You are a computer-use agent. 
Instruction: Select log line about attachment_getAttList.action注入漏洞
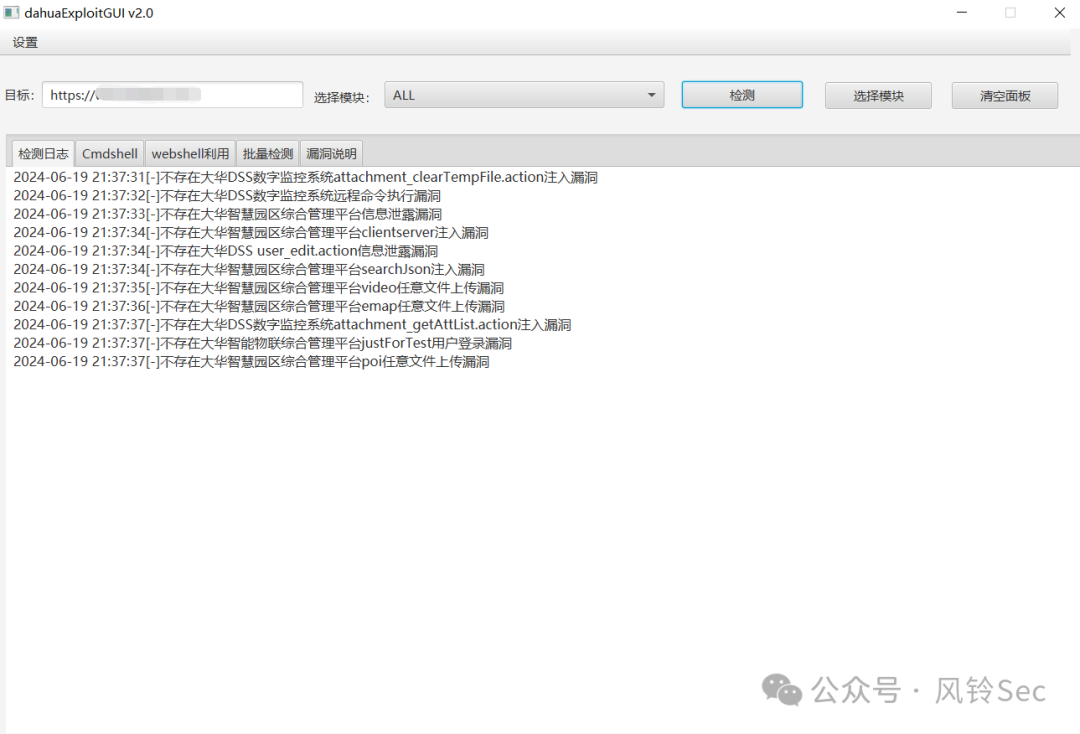tap(292, 325)
